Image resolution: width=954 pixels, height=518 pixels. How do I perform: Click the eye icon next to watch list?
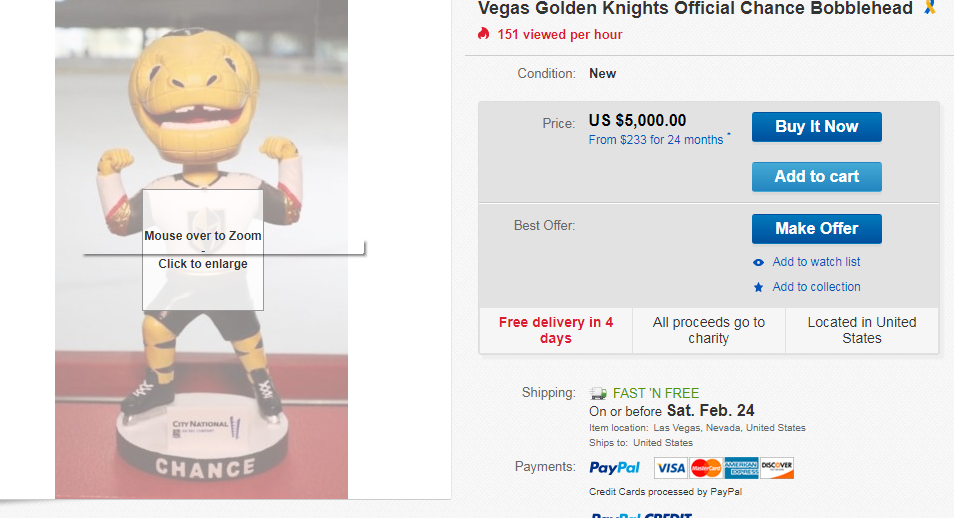tap(759, 262)
